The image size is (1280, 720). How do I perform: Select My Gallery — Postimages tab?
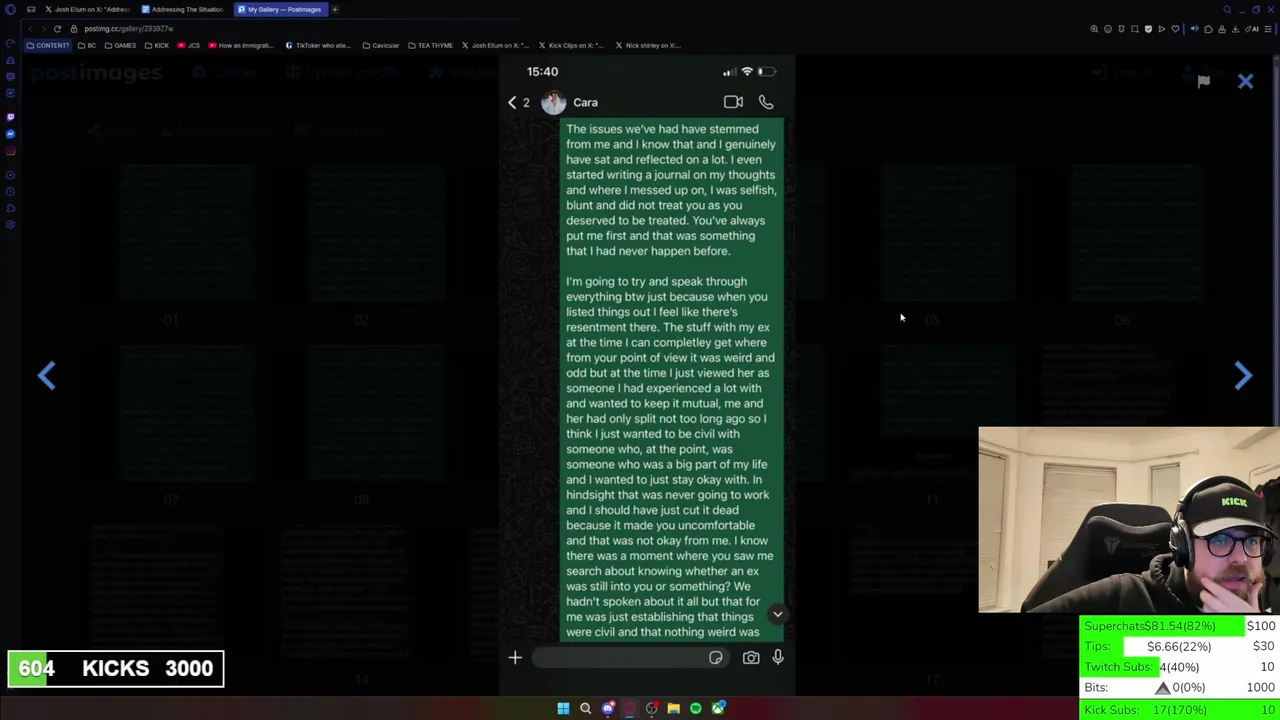(x=279, y=9)
